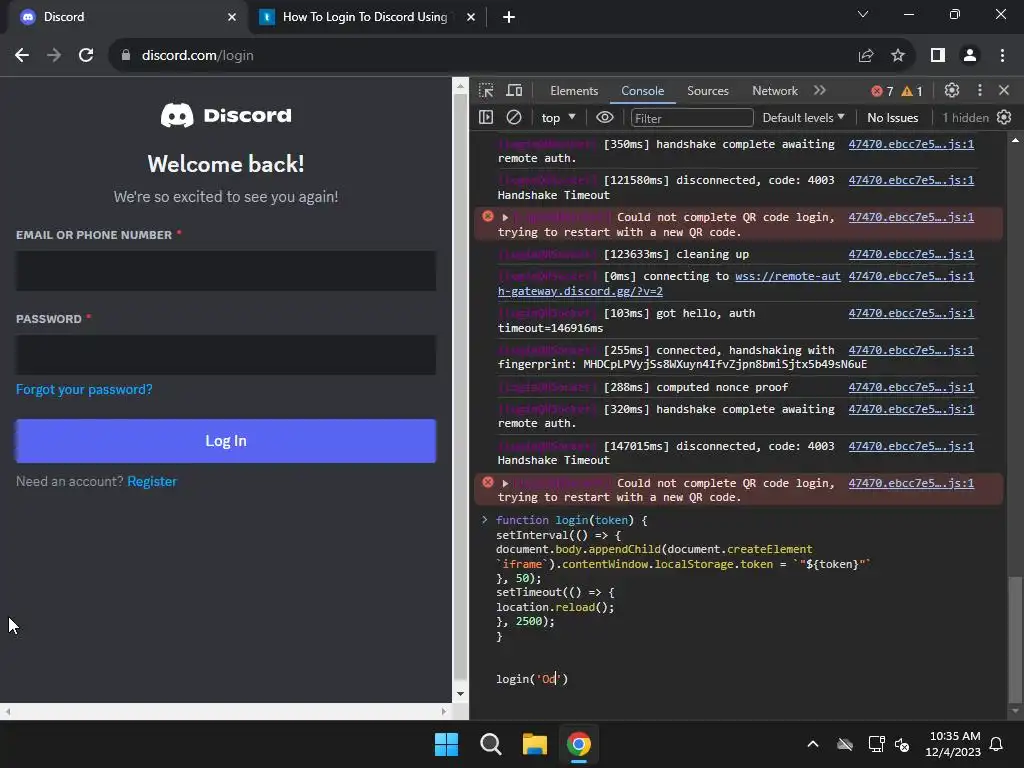Screen dimensions: 1024x768
Task: Open the Network tab
Action: [775, 91]
